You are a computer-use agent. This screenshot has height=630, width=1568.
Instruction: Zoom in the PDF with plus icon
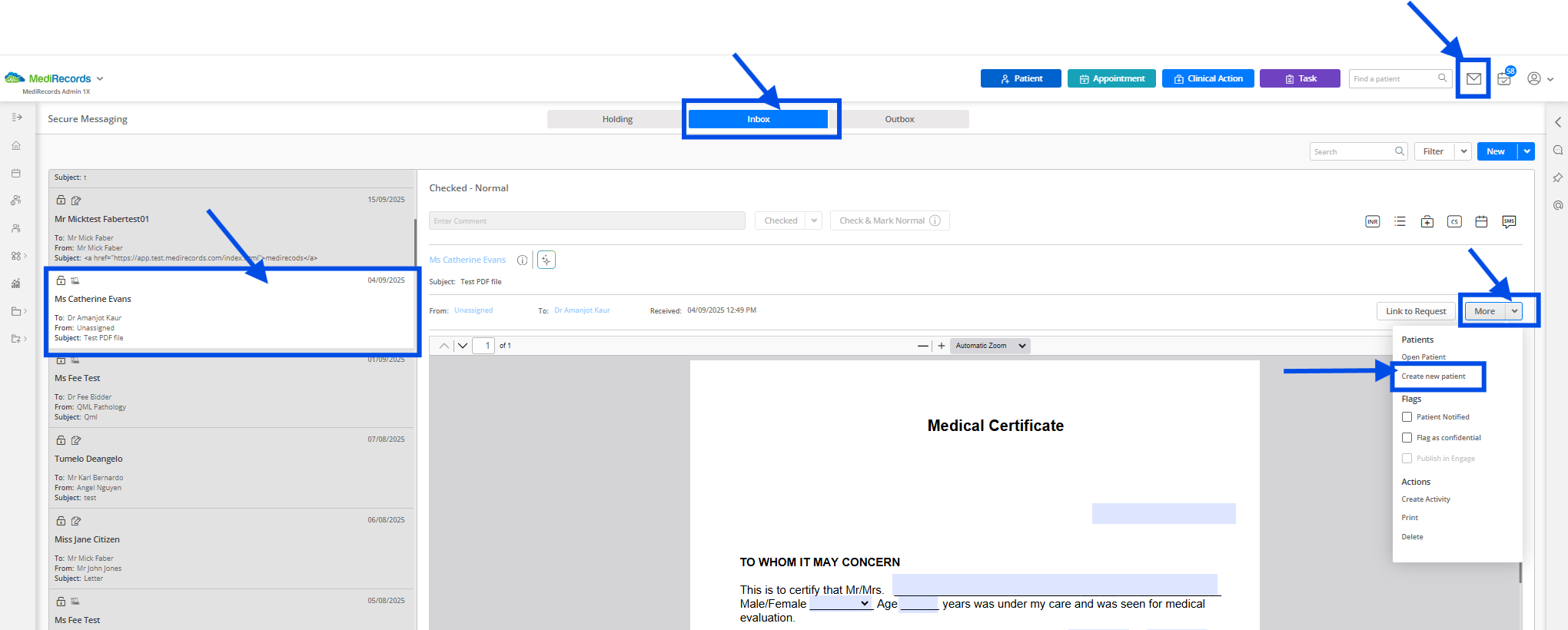[x=942, y=346]
